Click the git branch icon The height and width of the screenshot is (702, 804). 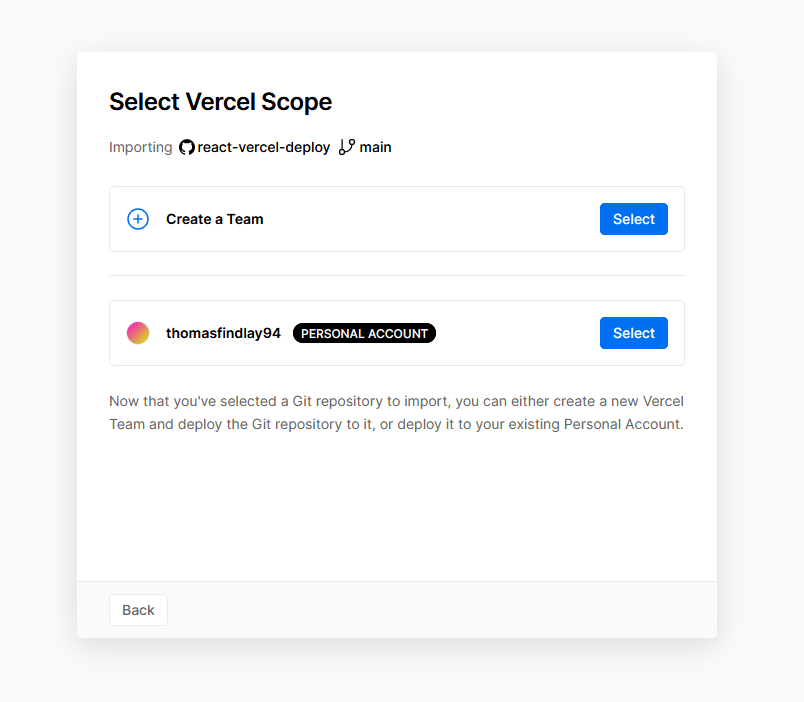[x=347, y=147]
